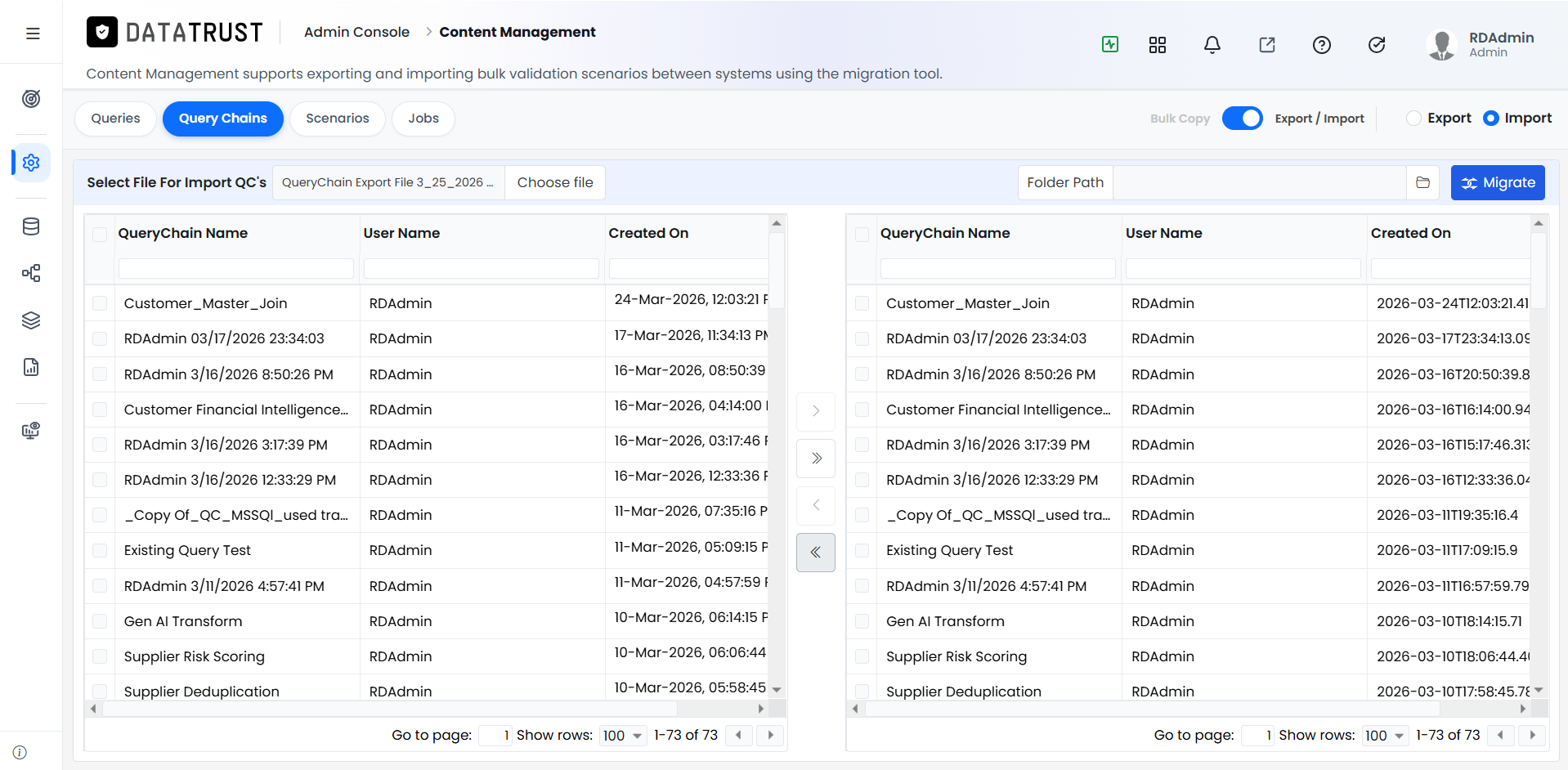Click the apps grid icon
The image size is (1568, 770).
click(1158, 45)
